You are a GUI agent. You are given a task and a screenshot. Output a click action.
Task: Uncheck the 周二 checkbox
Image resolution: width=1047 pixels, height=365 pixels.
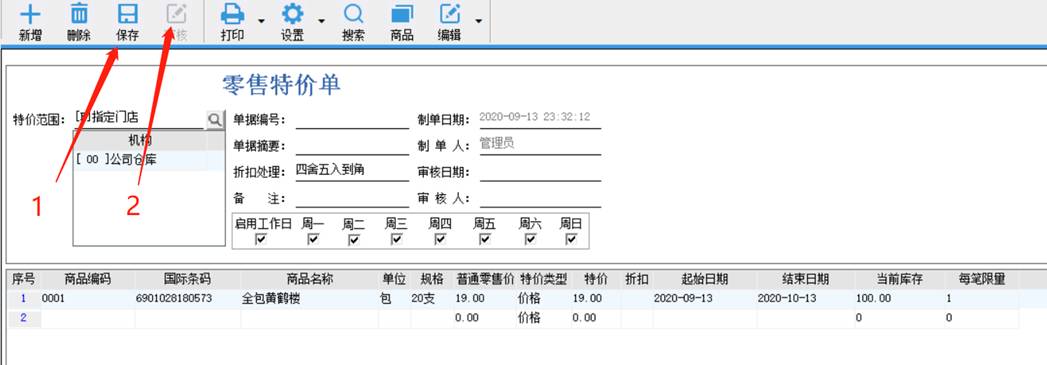[354, 239]
